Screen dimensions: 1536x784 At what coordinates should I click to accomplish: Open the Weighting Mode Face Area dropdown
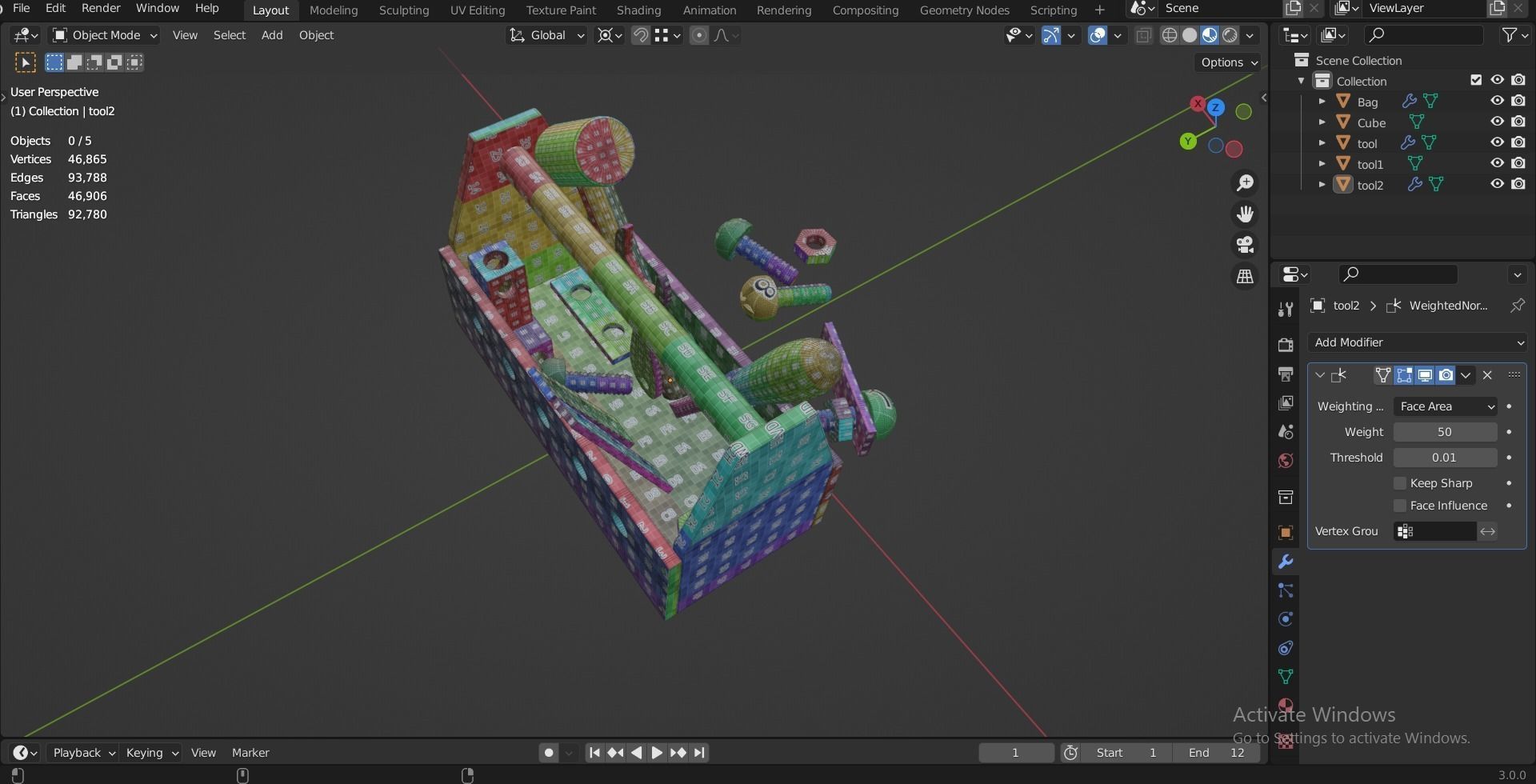click(x=1446, y=406)
